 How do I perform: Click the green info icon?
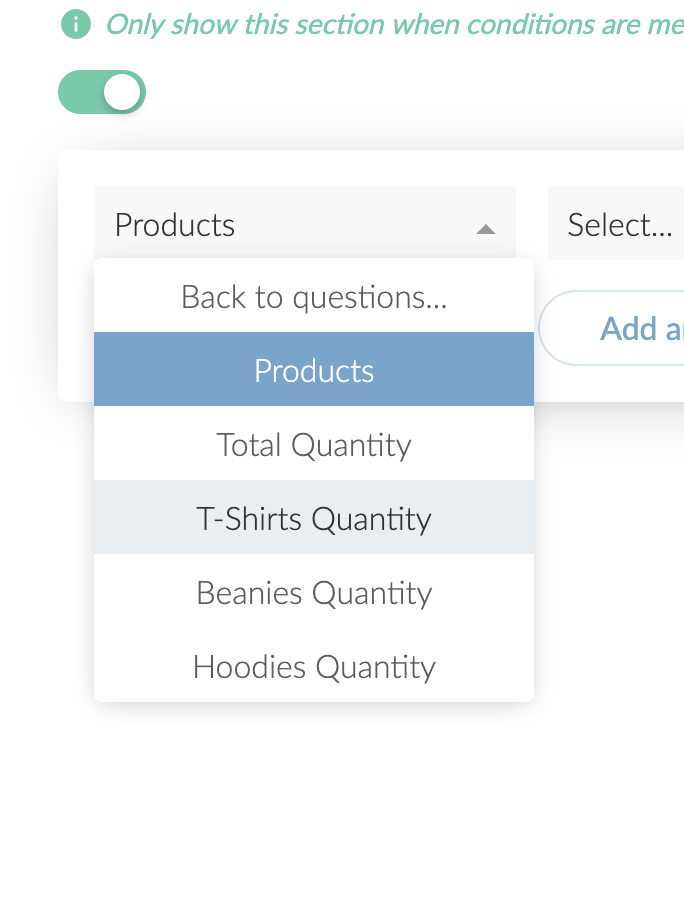point(77,24)
